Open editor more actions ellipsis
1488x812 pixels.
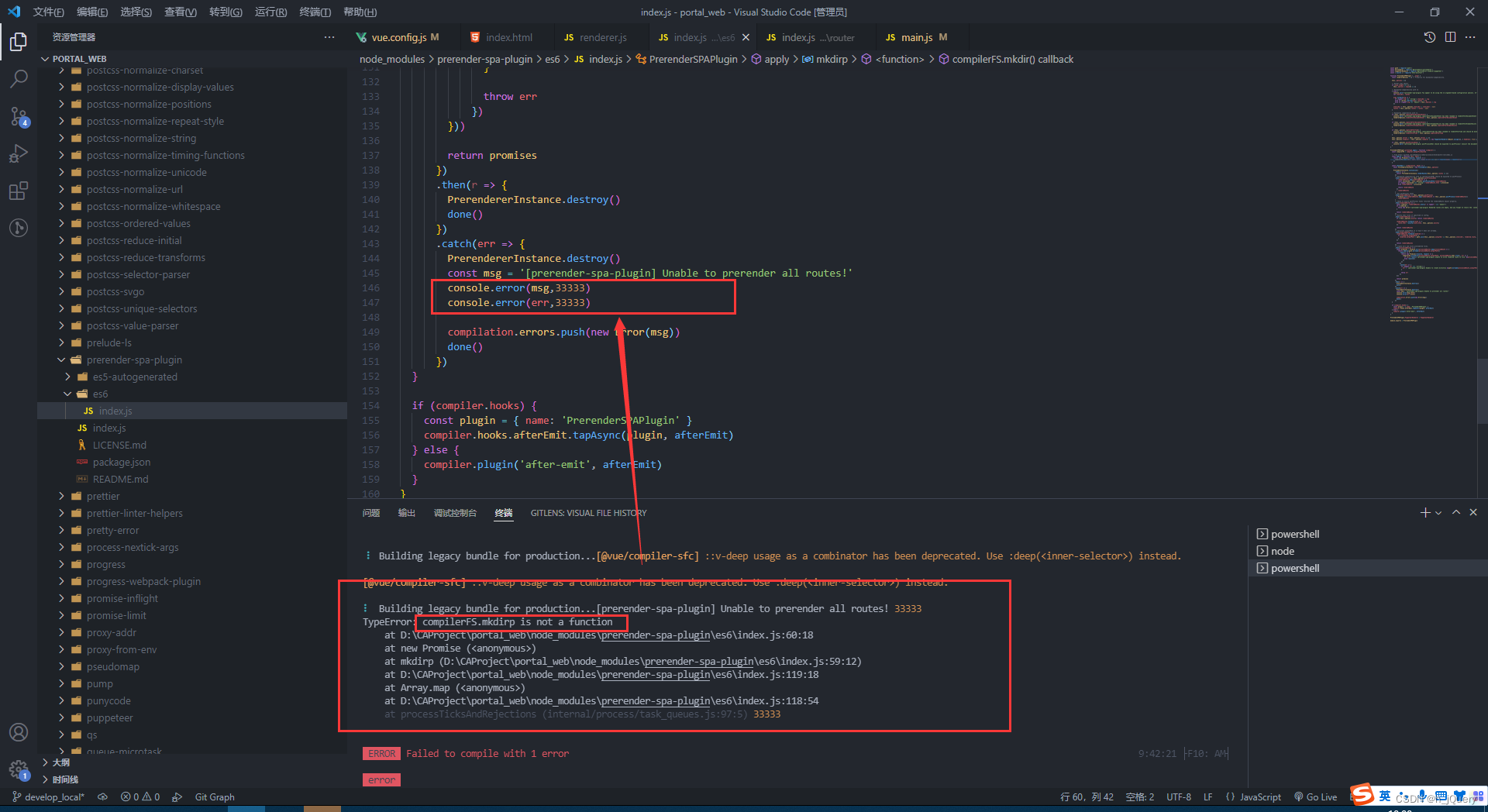click(1470, 37)
